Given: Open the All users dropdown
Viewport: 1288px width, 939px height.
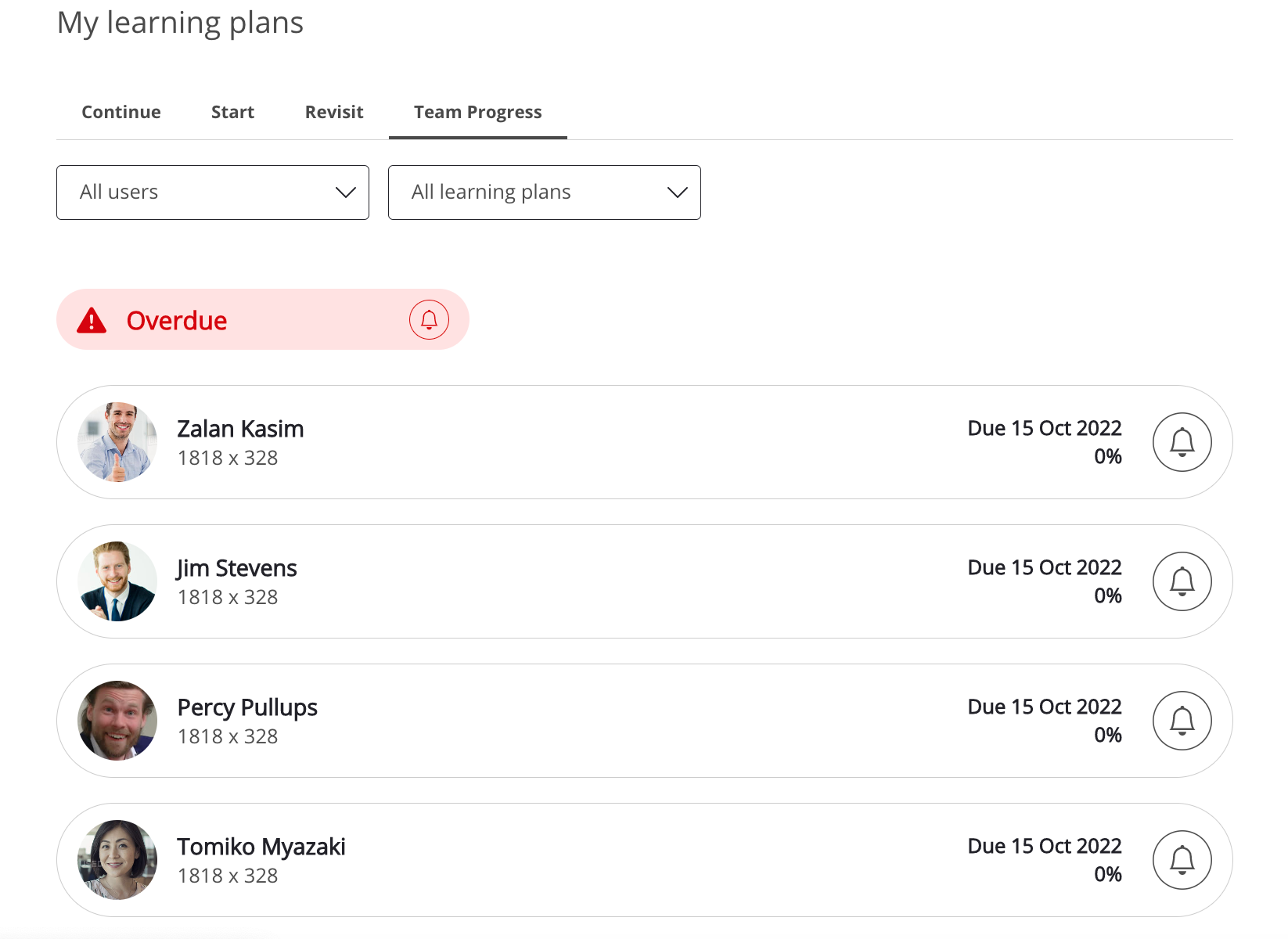Looking at the screenshot, I should pyautogui.click(x=212, y=192).
